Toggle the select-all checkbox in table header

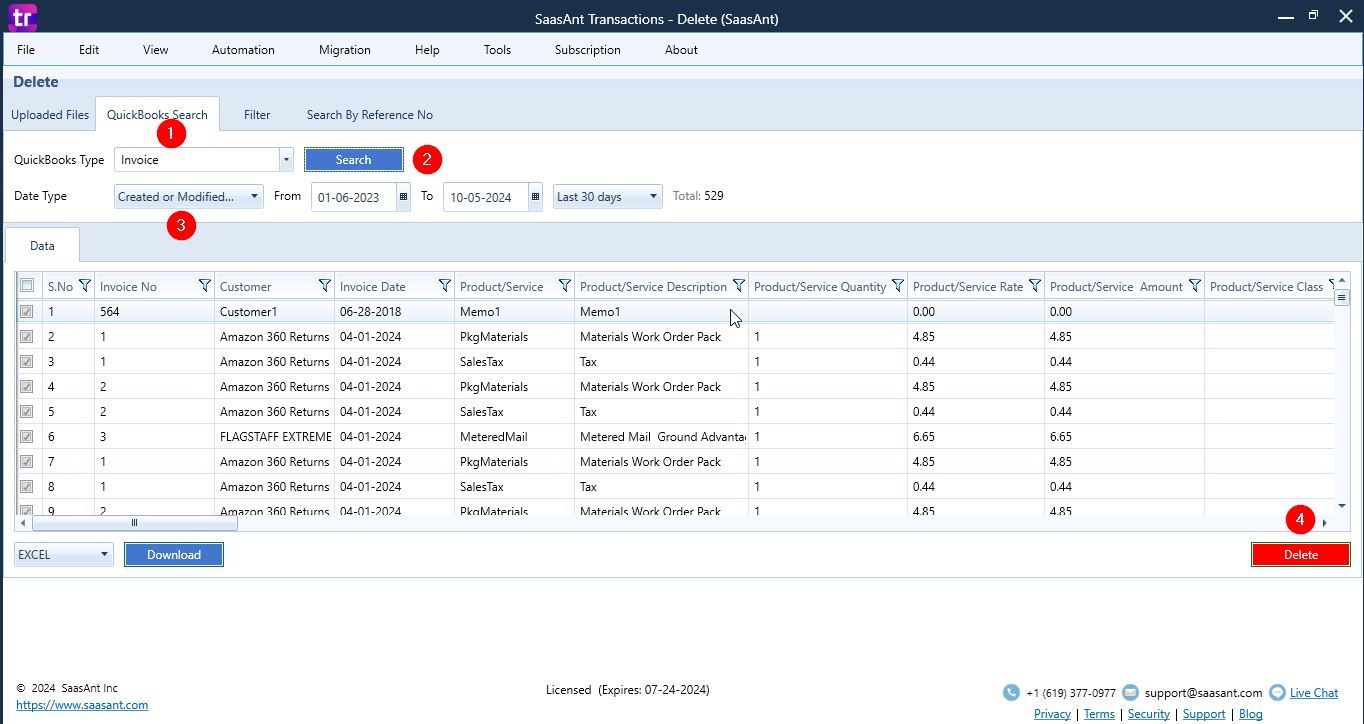coord(27,286)
